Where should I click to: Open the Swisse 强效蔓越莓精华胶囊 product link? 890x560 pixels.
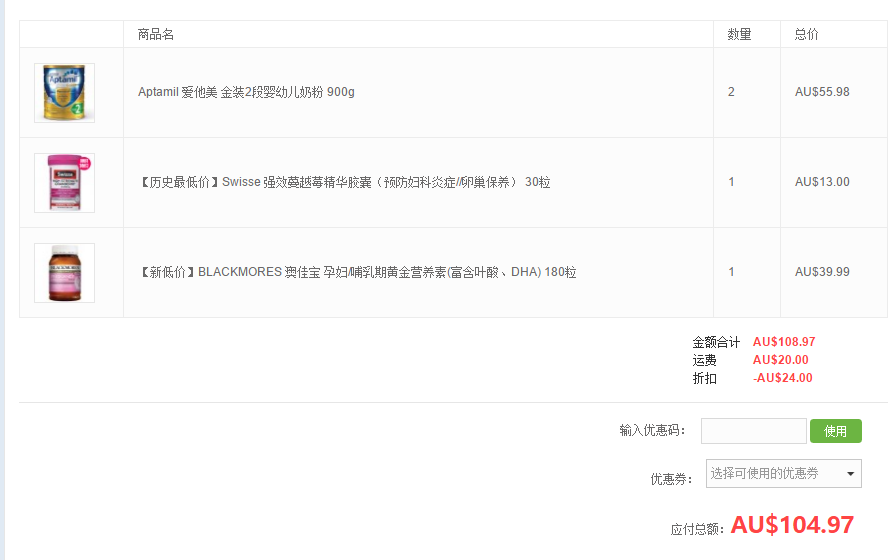pyautogui.click(x=344, y=182)
